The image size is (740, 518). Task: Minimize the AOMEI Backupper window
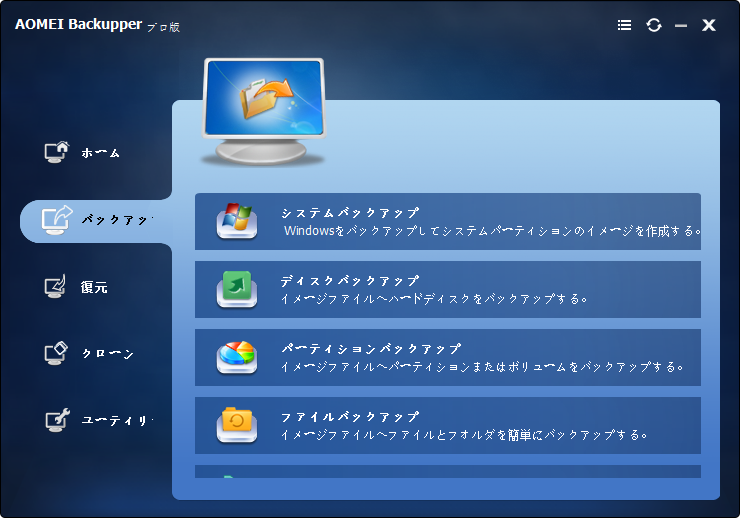coord(681,26)
